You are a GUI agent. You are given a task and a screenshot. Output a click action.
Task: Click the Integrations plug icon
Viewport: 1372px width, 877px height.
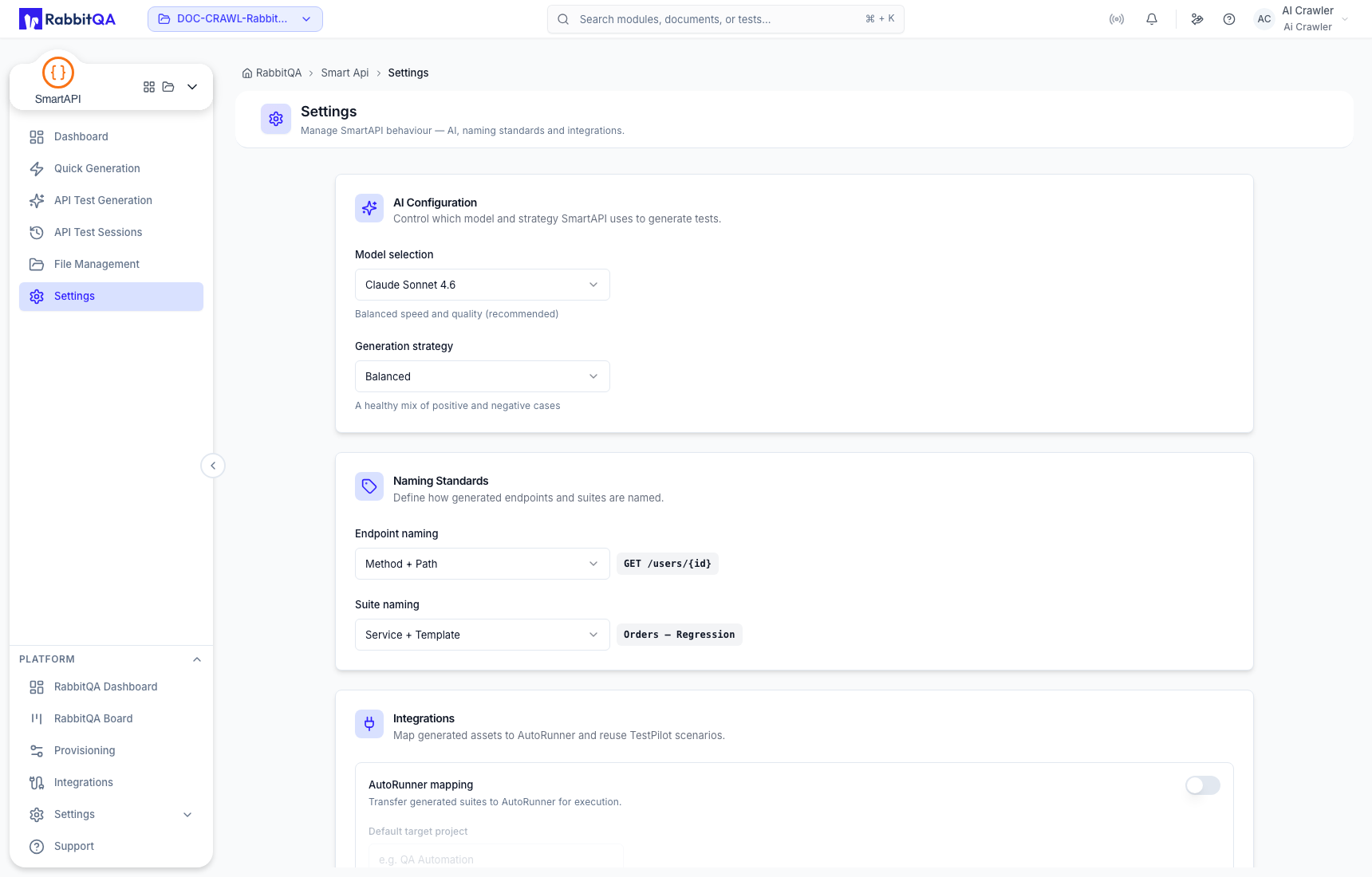click(369, 724)
